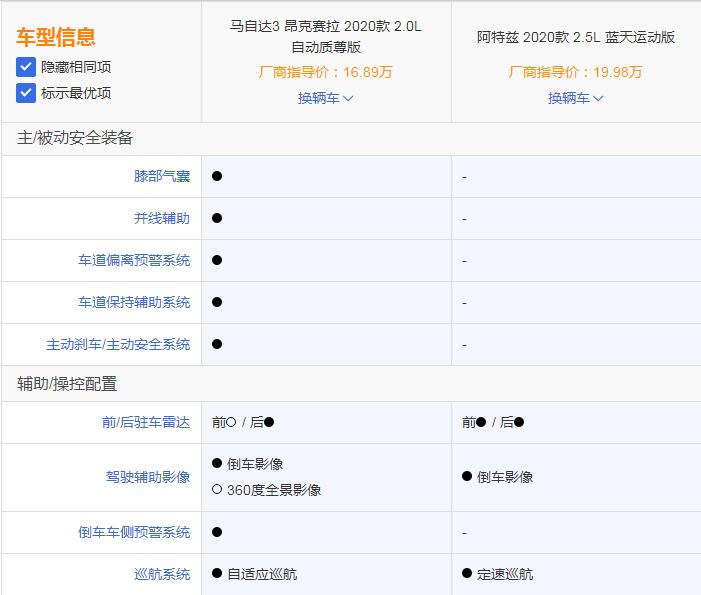The image size is (701, 595).
Task: Open the 车道偏离预警系统 link
Action: pyautogui.click(x=134, y=260)
